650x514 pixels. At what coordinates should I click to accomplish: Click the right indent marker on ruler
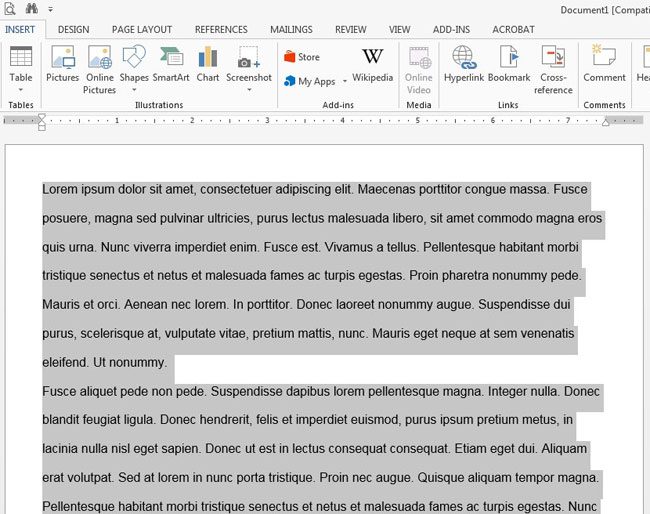[605, 122]
